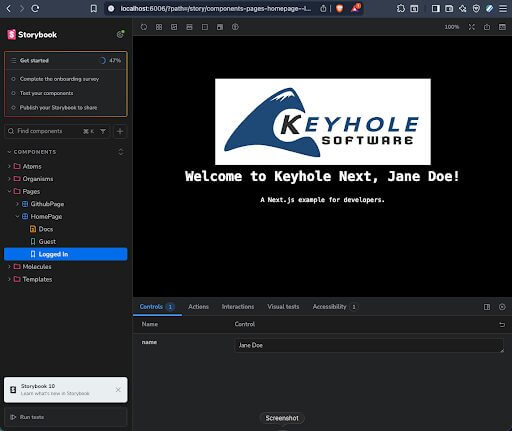Change the addon panel orientation icon

coord(487,307)
